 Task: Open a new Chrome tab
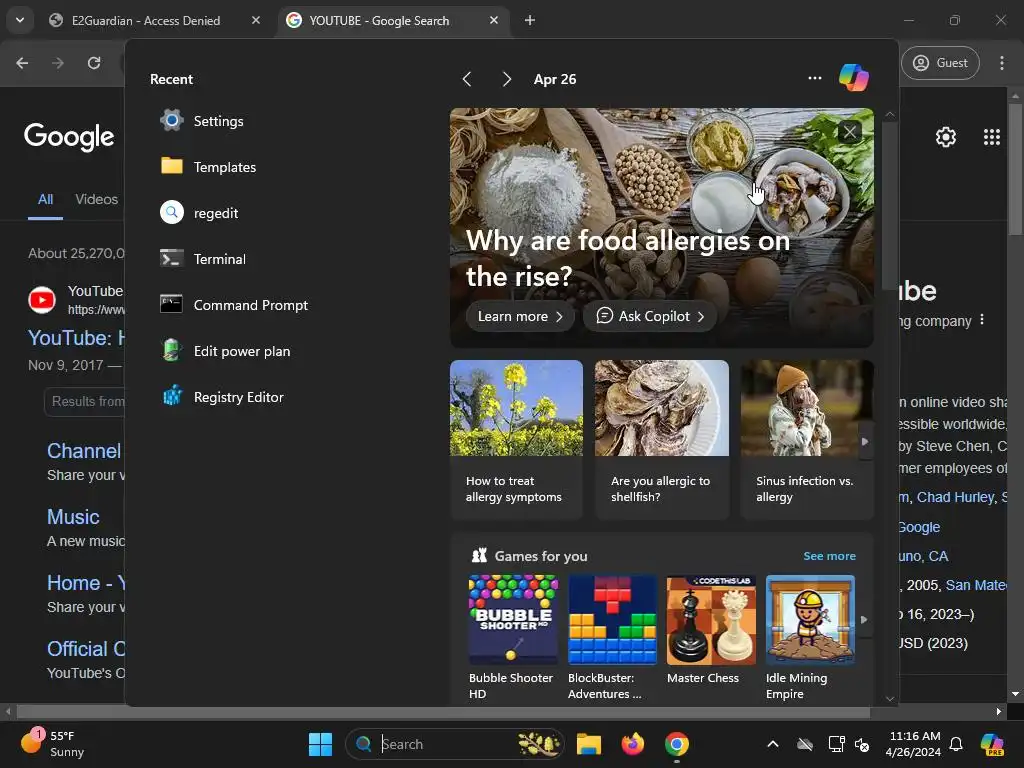(530, 20)
